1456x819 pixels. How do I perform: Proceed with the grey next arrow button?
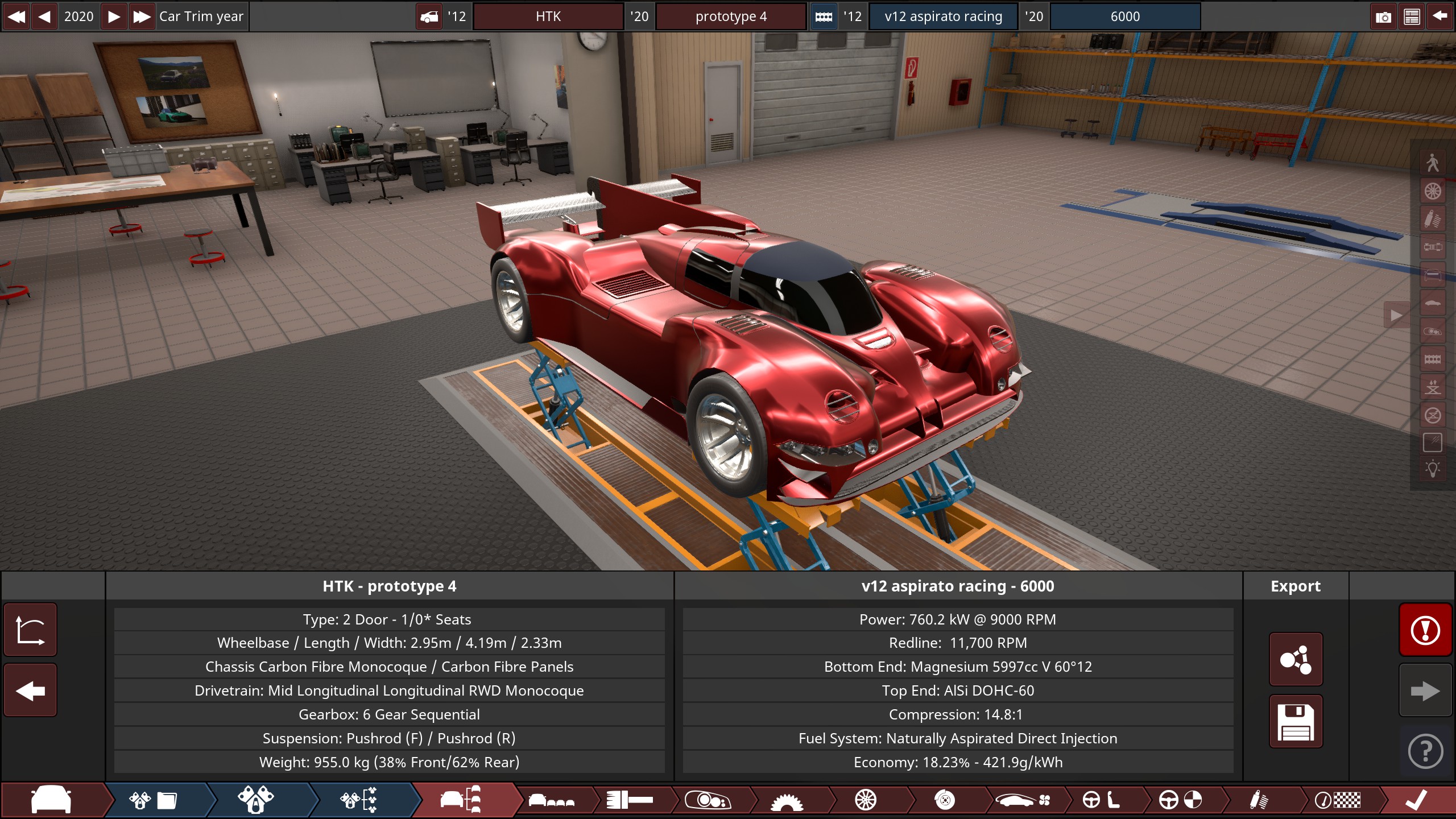1425,690
